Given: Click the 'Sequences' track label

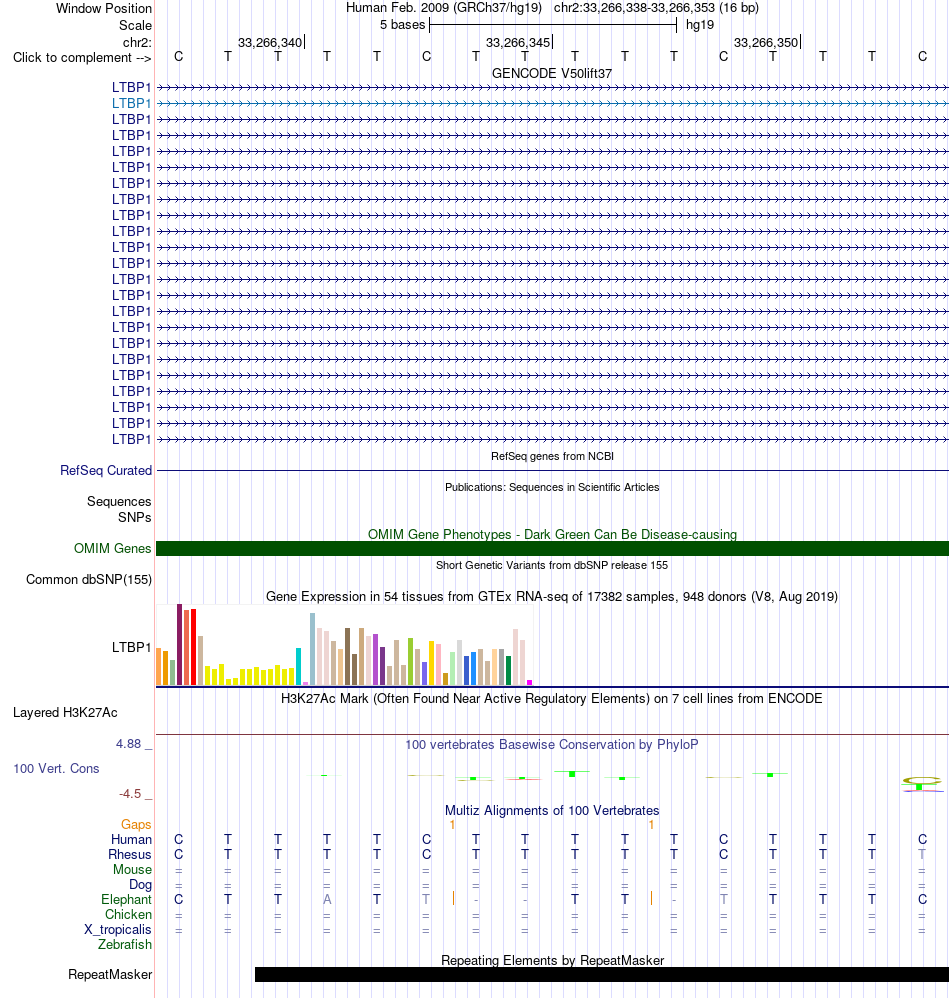Looking at the screenshot, I should [119, 502].
